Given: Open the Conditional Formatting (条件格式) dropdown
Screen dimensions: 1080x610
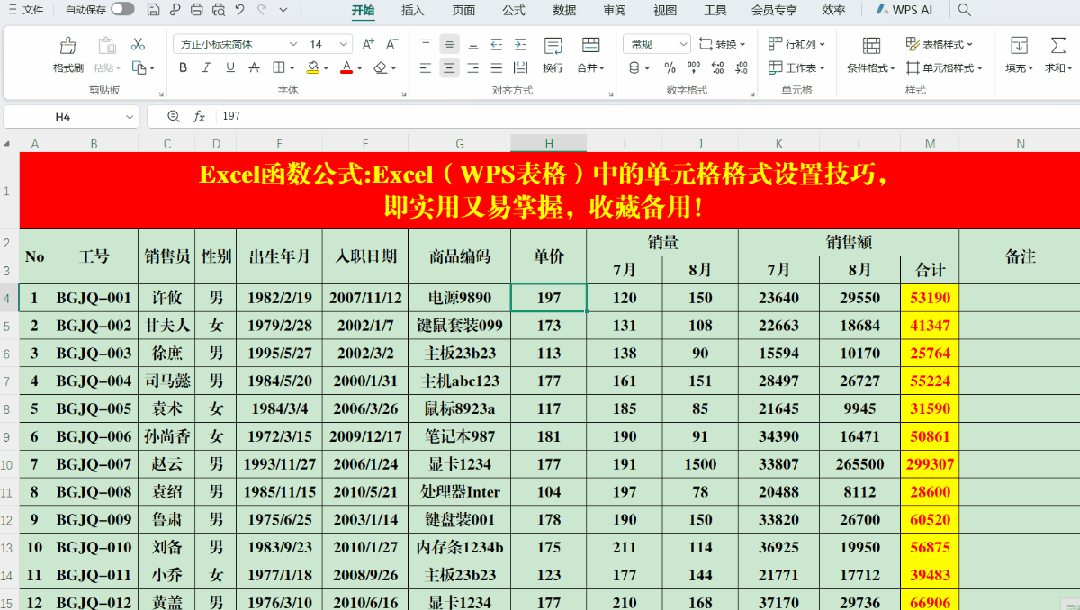Looking at the screenshot, I should tap(871, 68).
